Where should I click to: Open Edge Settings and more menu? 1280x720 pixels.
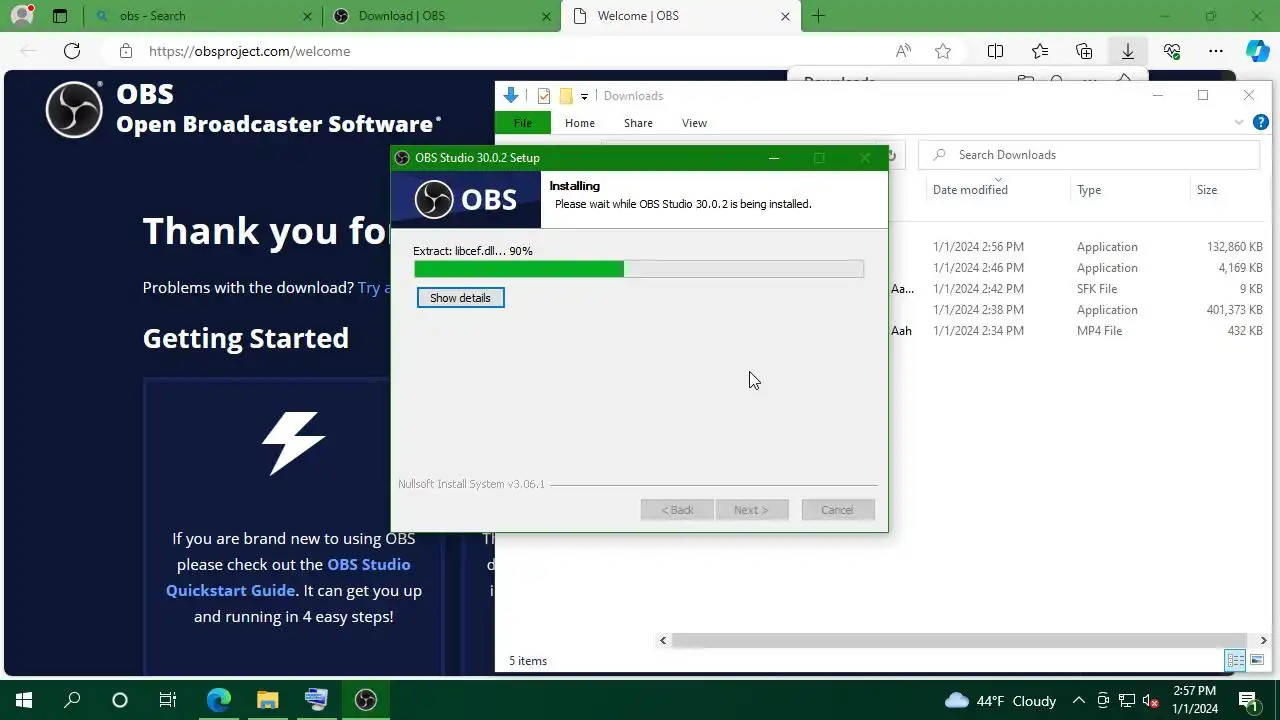point(1216,51)
